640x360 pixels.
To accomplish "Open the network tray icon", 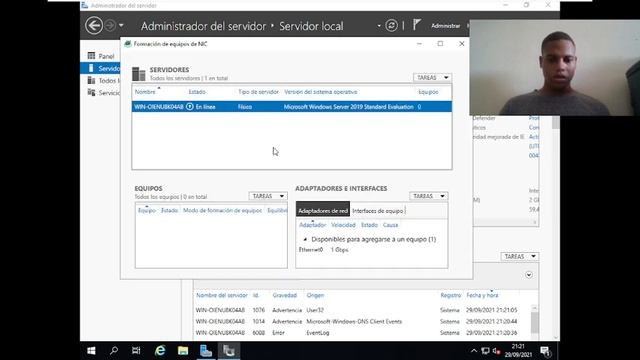I will click(485, 351).
